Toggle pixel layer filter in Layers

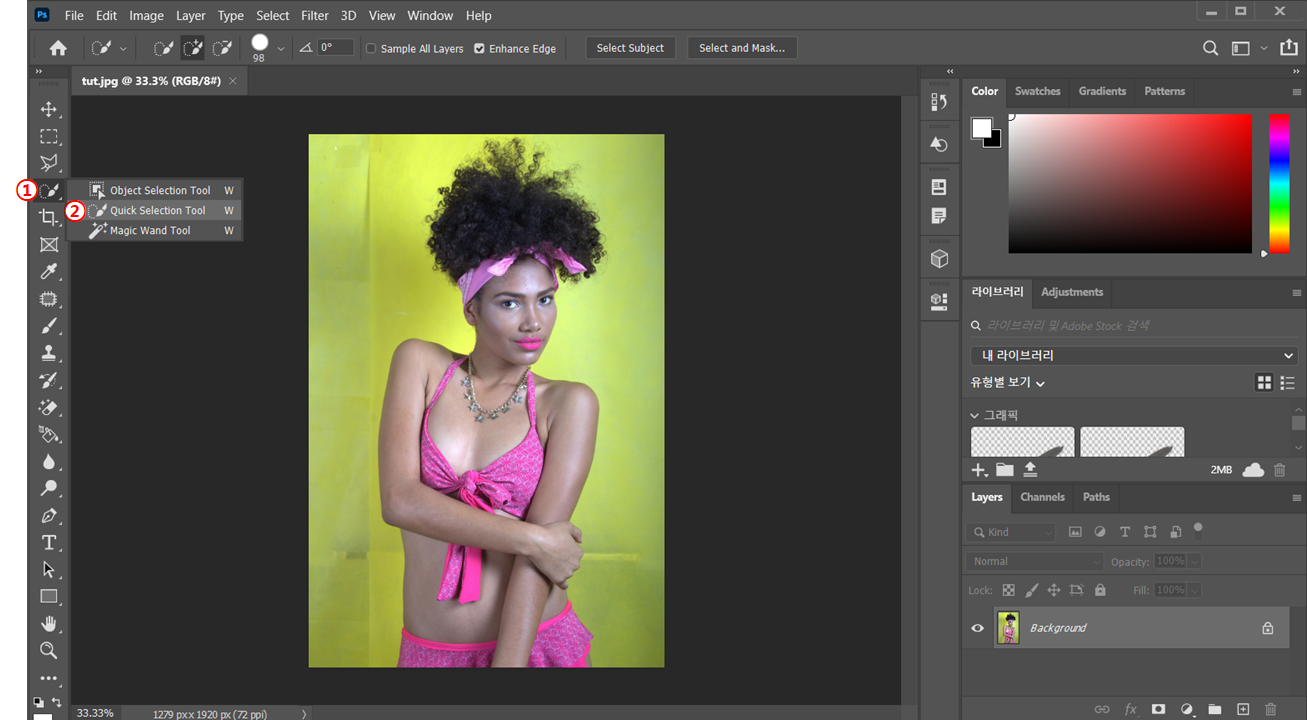click(1075, 532)
